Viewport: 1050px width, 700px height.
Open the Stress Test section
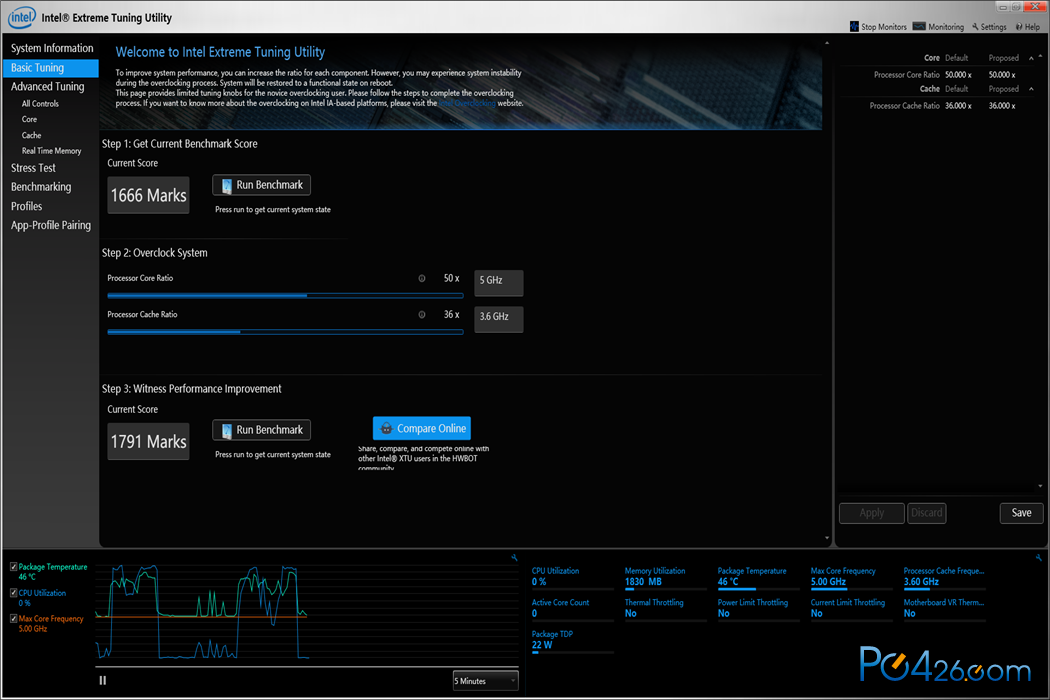33,168
